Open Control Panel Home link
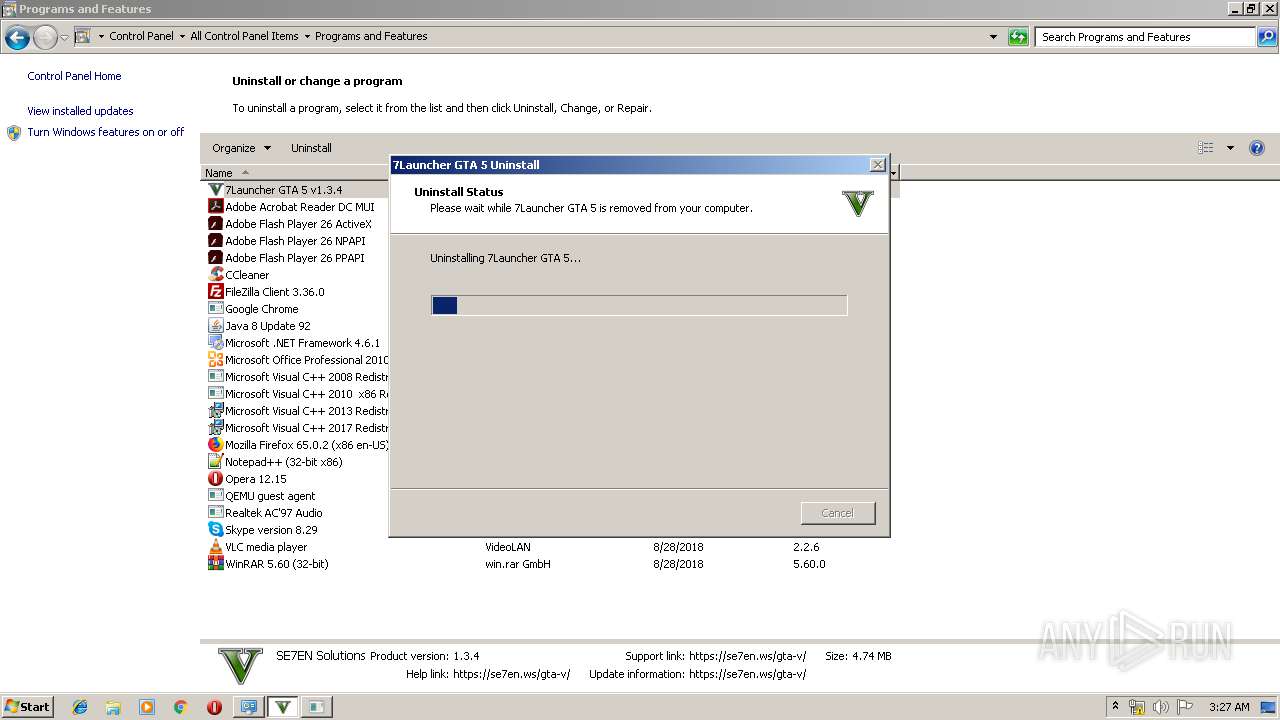The image size is (1280, 720). (x=74, y=76)
